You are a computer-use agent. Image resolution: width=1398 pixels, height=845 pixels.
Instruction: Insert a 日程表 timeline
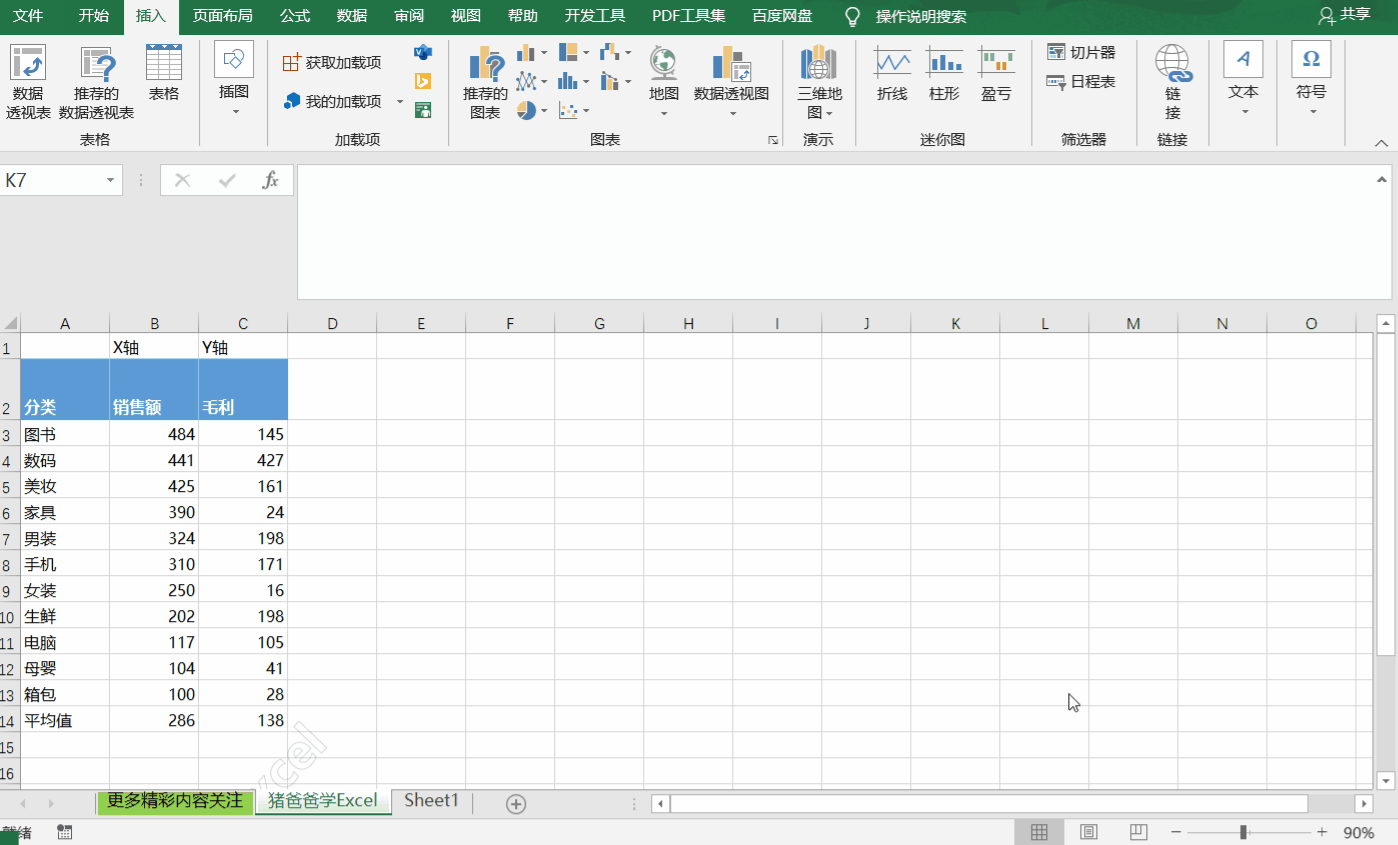click(1080, 82)
